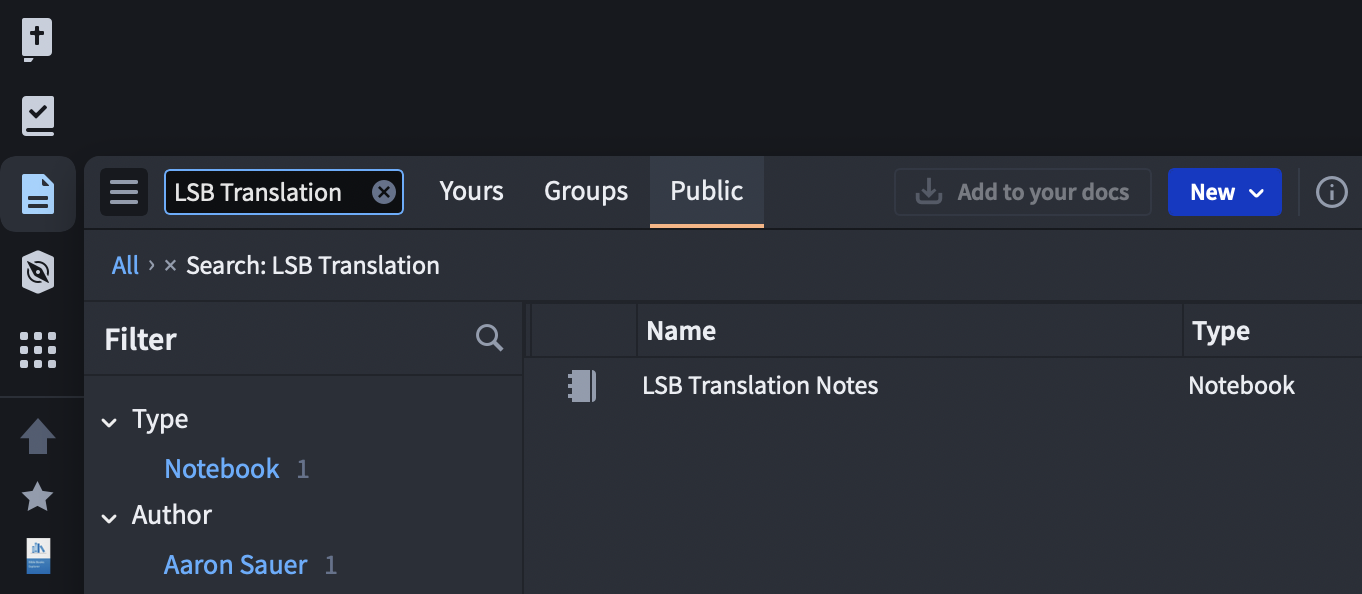Image resolution: width=1362 pixels, height=594 pixels.
Task: Click the hidden items hexagon icon
Action: pyautogui.click(x=38, y=272)
